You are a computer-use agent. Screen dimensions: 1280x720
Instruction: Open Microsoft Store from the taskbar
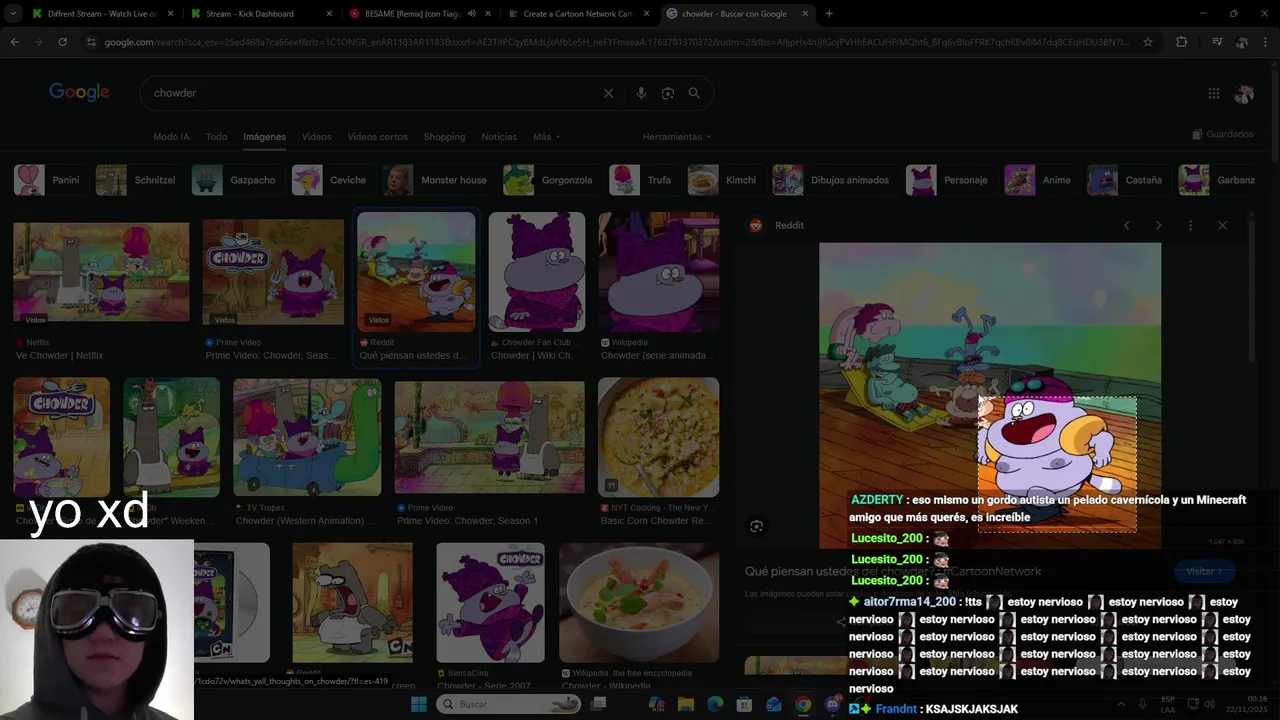pyautogui.click(x=744, y=704)
